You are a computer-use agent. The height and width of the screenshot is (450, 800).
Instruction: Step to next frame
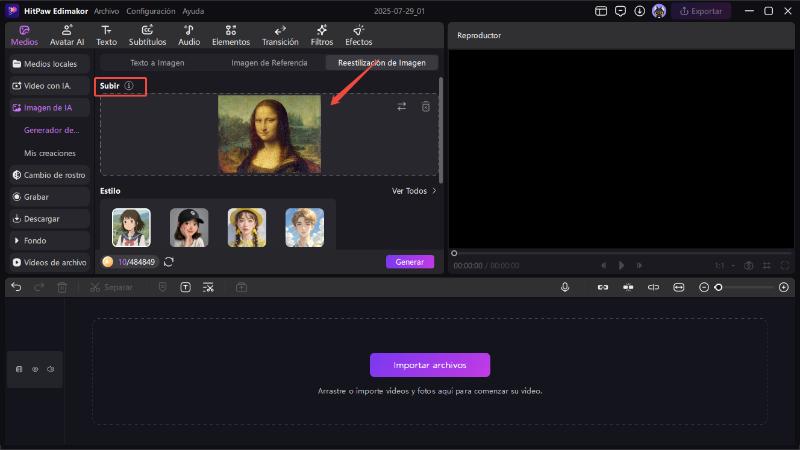click(639, 265)
